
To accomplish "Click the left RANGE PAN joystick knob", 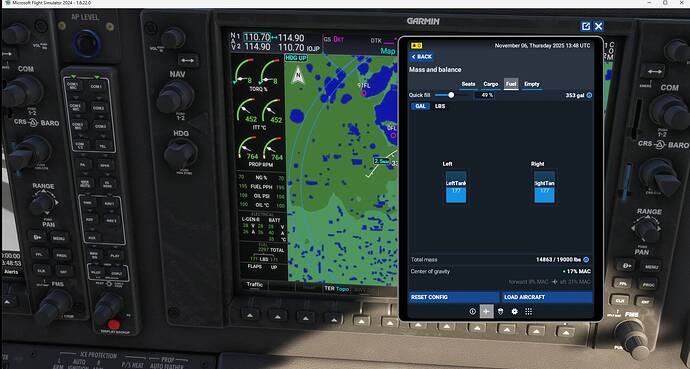I will click(x=43, y=203).
